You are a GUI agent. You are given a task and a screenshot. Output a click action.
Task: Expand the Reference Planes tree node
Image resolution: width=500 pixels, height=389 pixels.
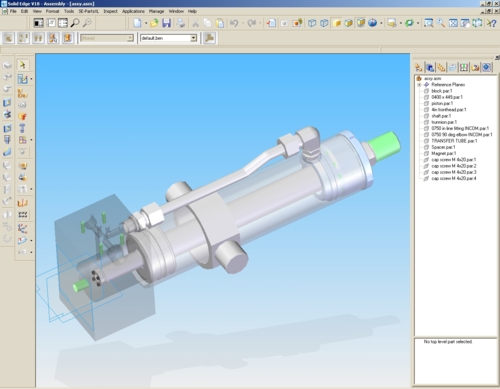(x=419, y=85)
